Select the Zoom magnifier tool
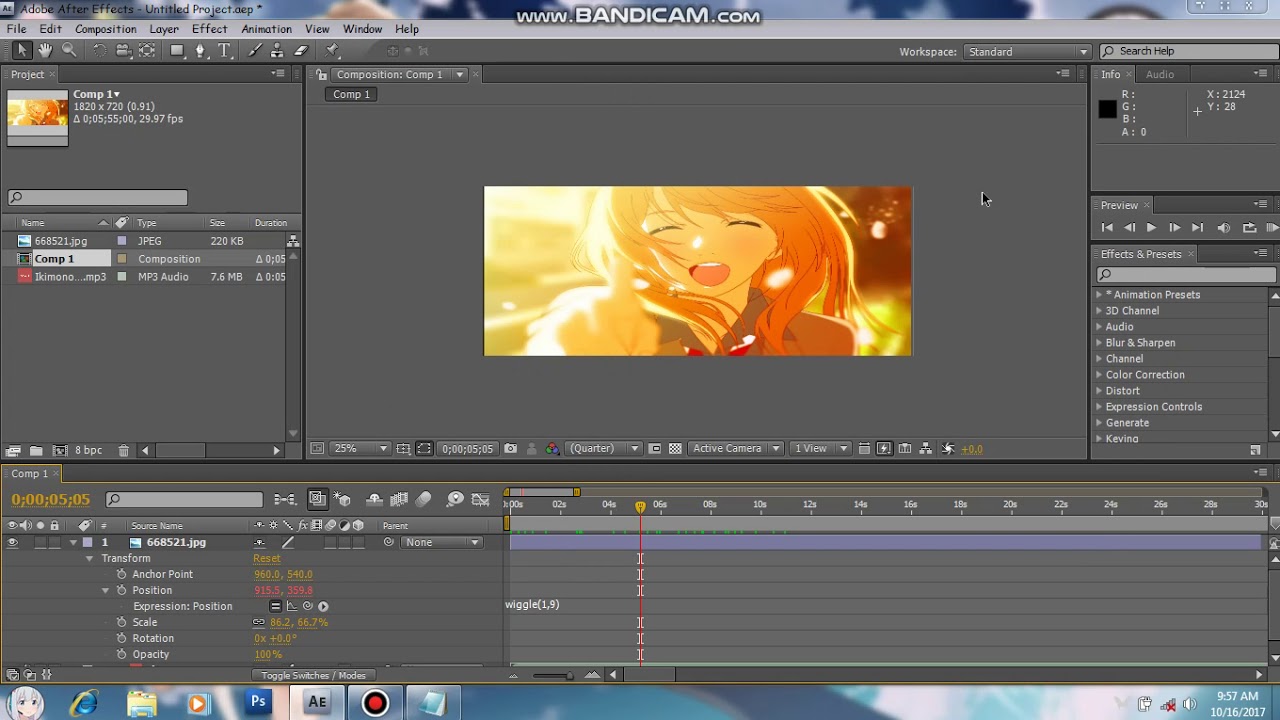 (69, 51)
